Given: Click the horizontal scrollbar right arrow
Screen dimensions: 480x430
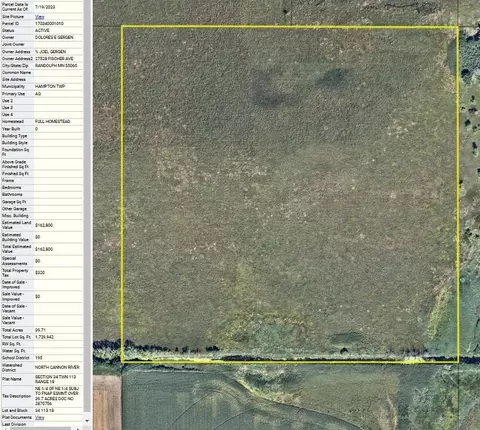Looking at the screenshot, I should pos(79,428).
